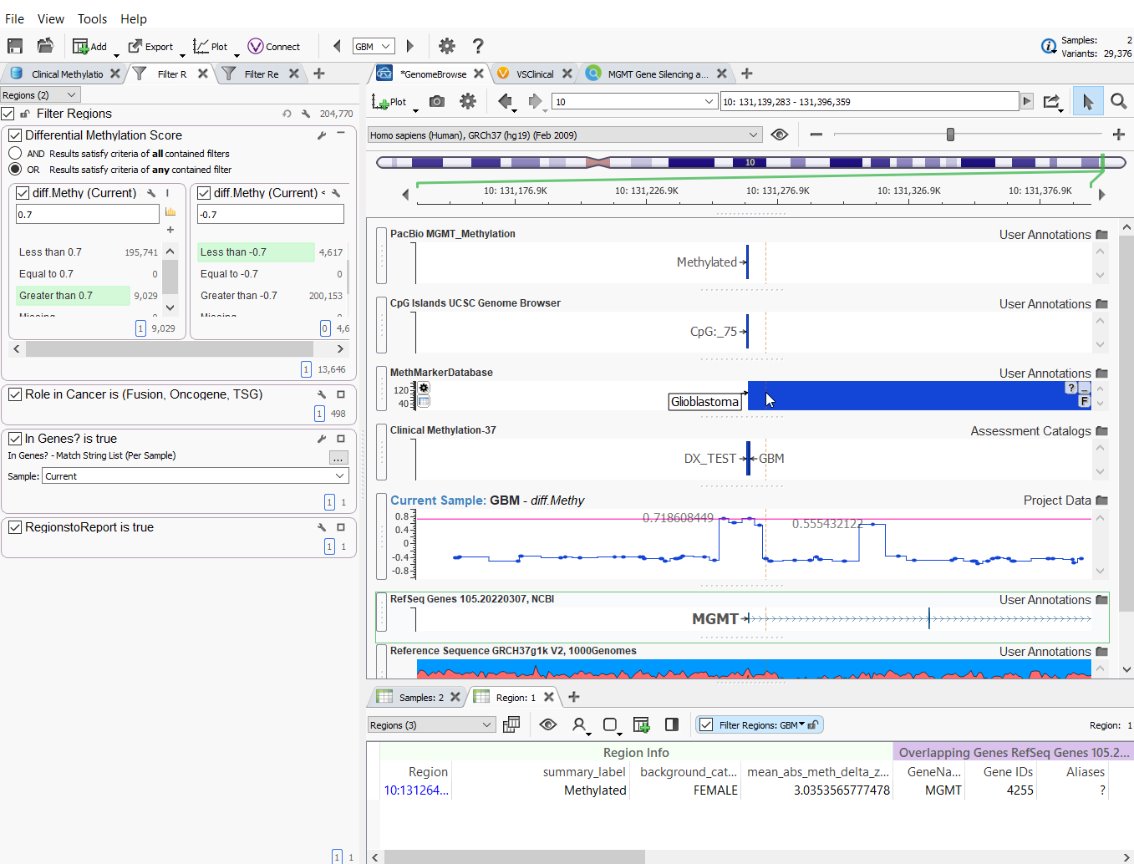This screenshot has width=1134, height=864.
Task: Click the ellipsis match string list button
Action: tap(338, 458)
